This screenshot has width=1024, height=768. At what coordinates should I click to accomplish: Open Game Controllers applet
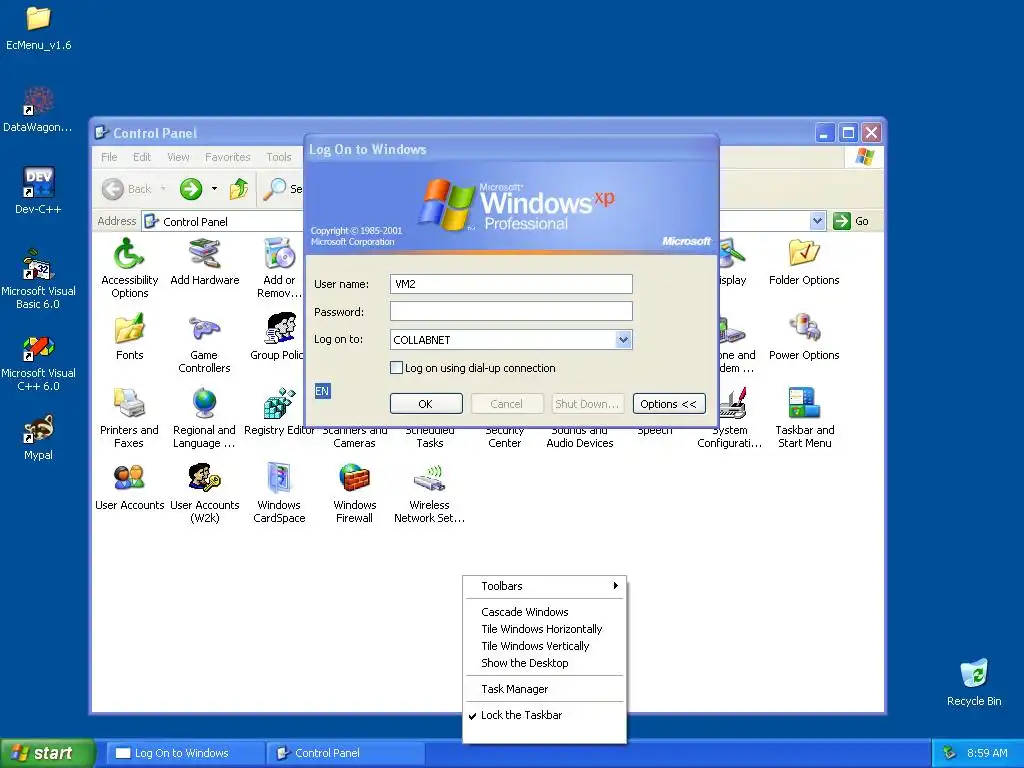coord(204,344)
